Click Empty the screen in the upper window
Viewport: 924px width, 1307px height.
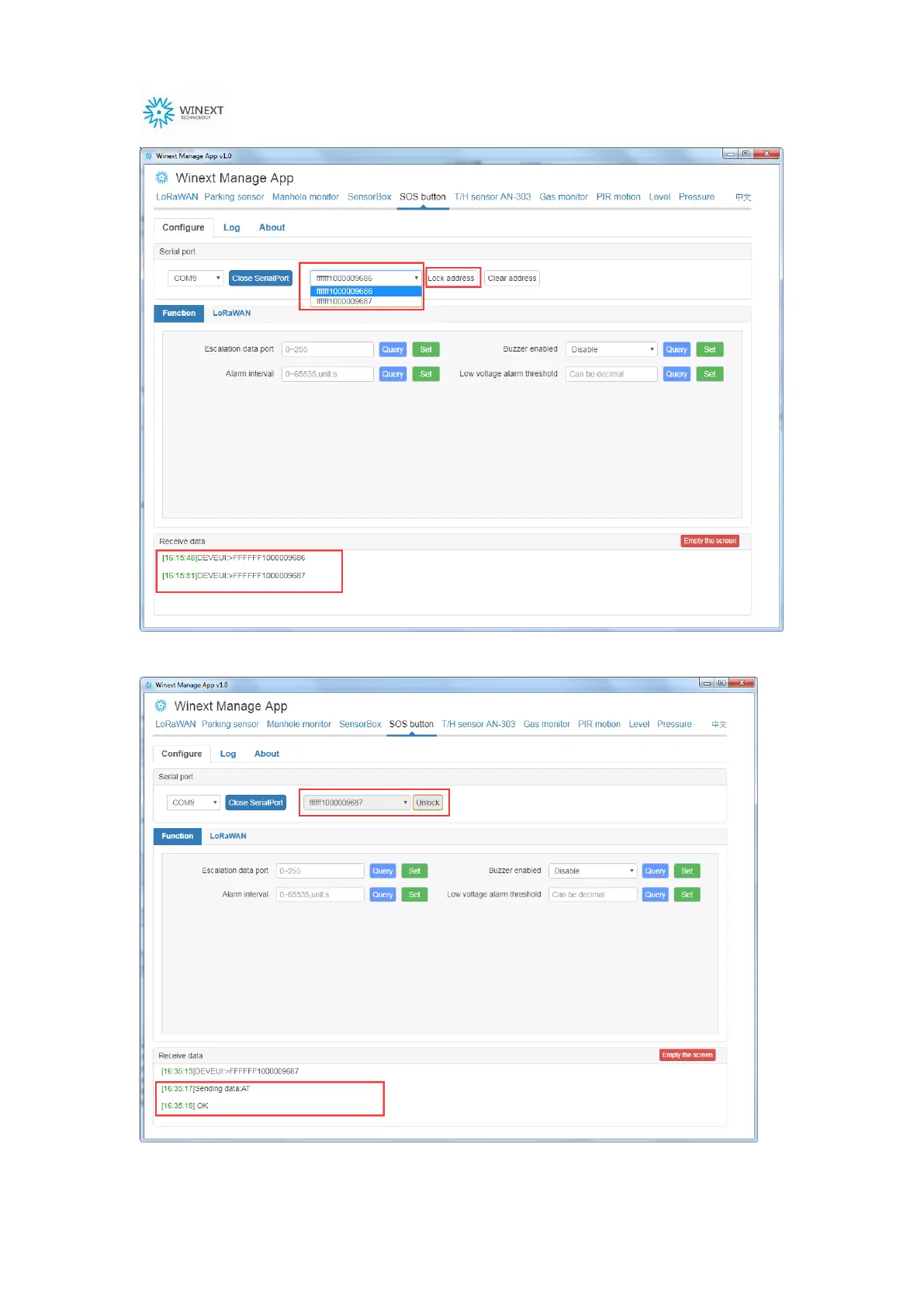click(710, 541)
